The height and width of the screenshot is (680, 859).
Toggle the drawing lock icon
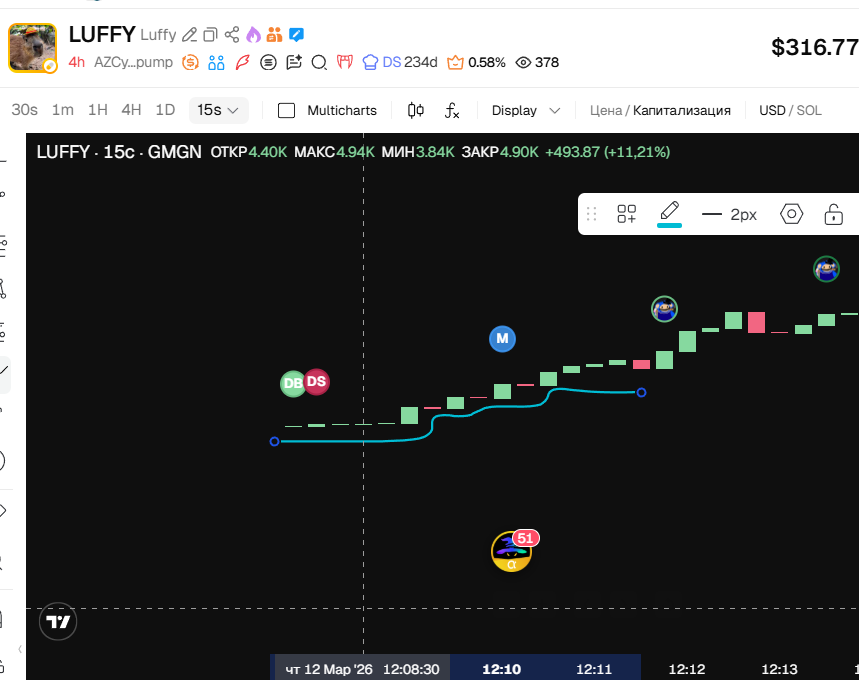pos(833,214)
